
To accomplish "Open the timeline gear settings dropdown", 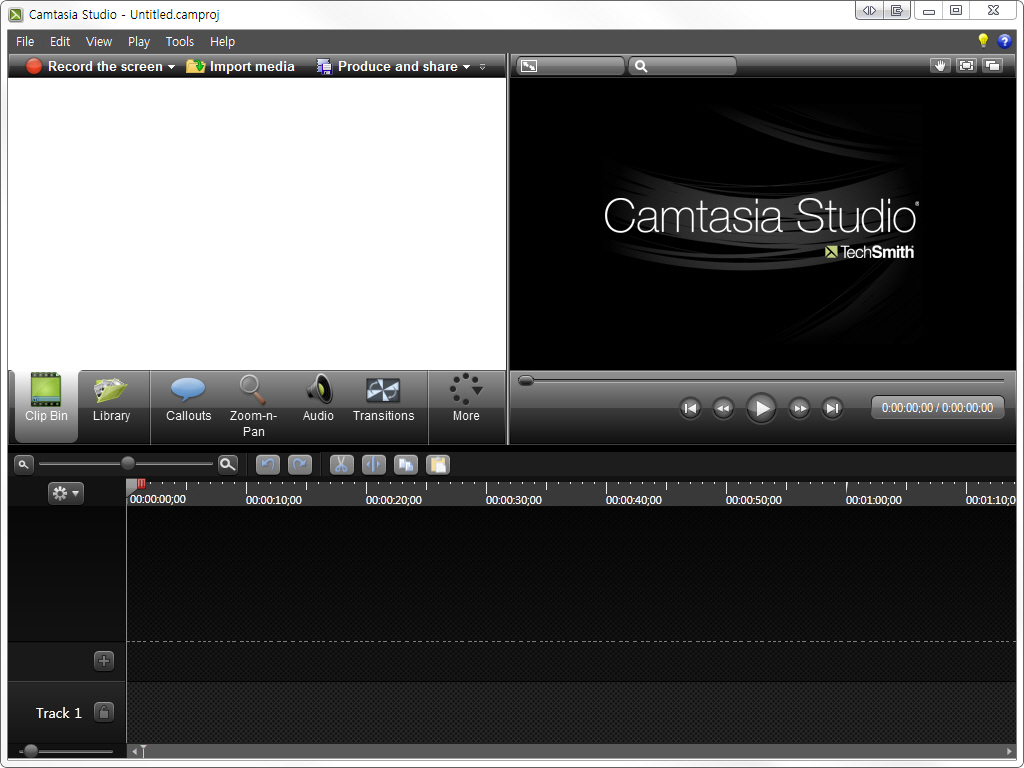I will (65, 493).
